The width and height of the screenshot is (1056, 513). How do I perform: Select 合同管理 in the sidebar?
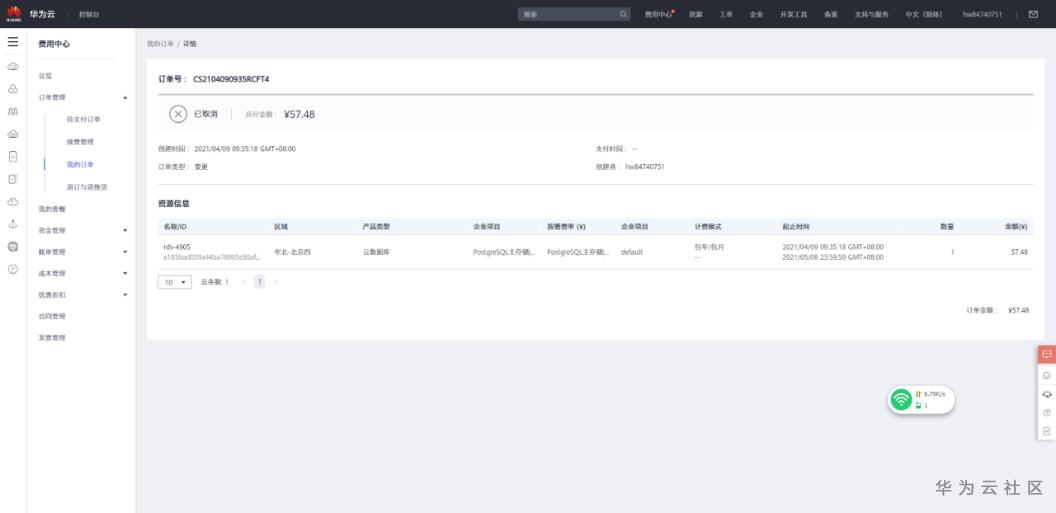[52, 316]
